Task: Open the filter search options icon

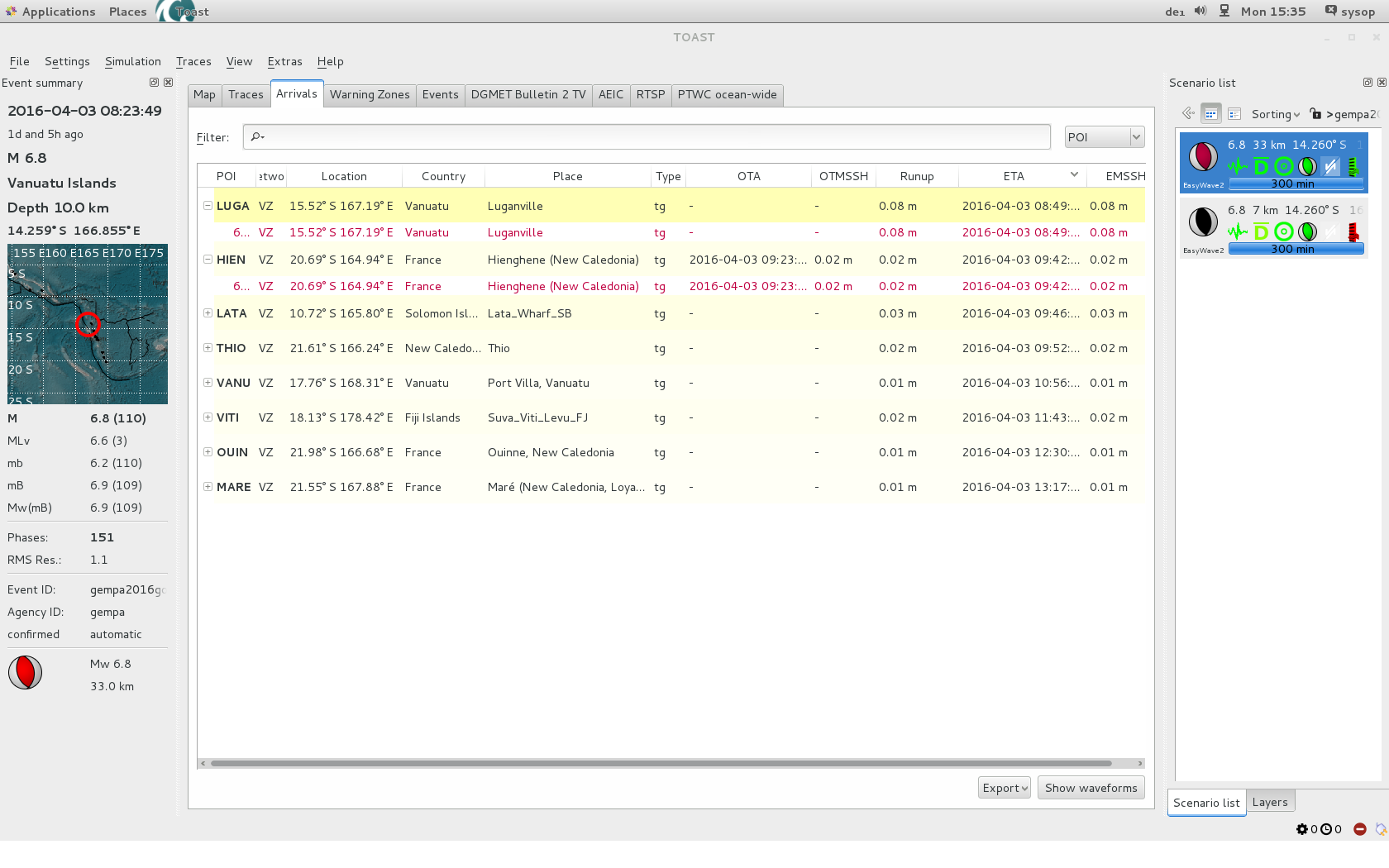Action: point(258,137)
